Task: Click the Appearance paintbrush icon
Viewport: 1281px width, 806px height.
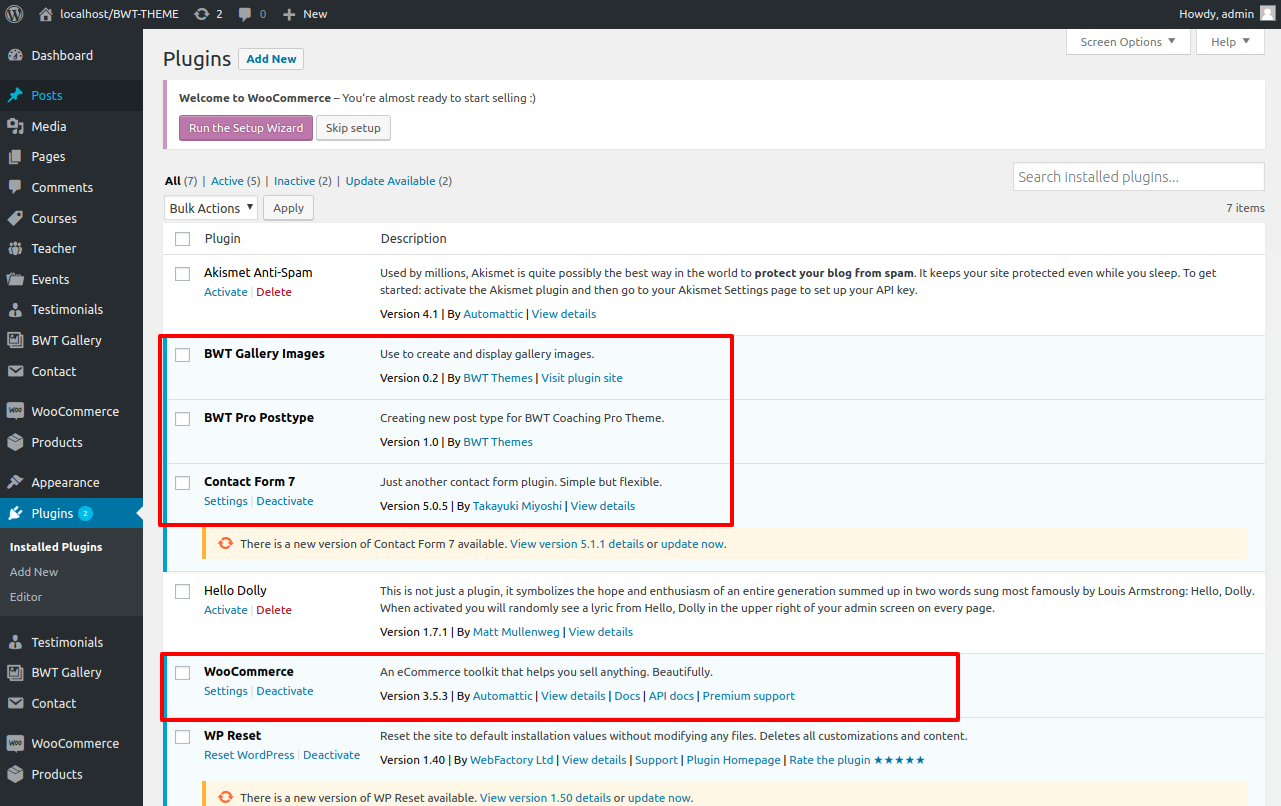Action: (15, 482)
